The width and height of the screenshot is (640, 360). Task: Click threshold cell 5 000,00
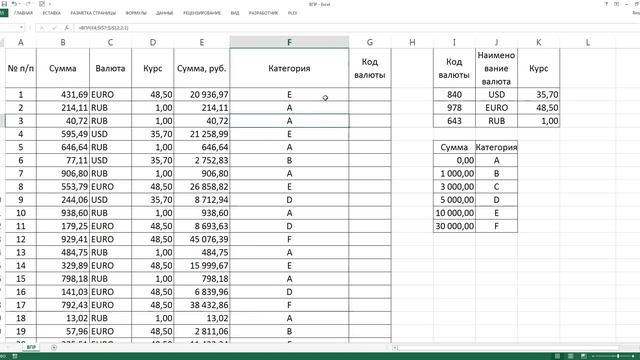[x=454, y=200]
